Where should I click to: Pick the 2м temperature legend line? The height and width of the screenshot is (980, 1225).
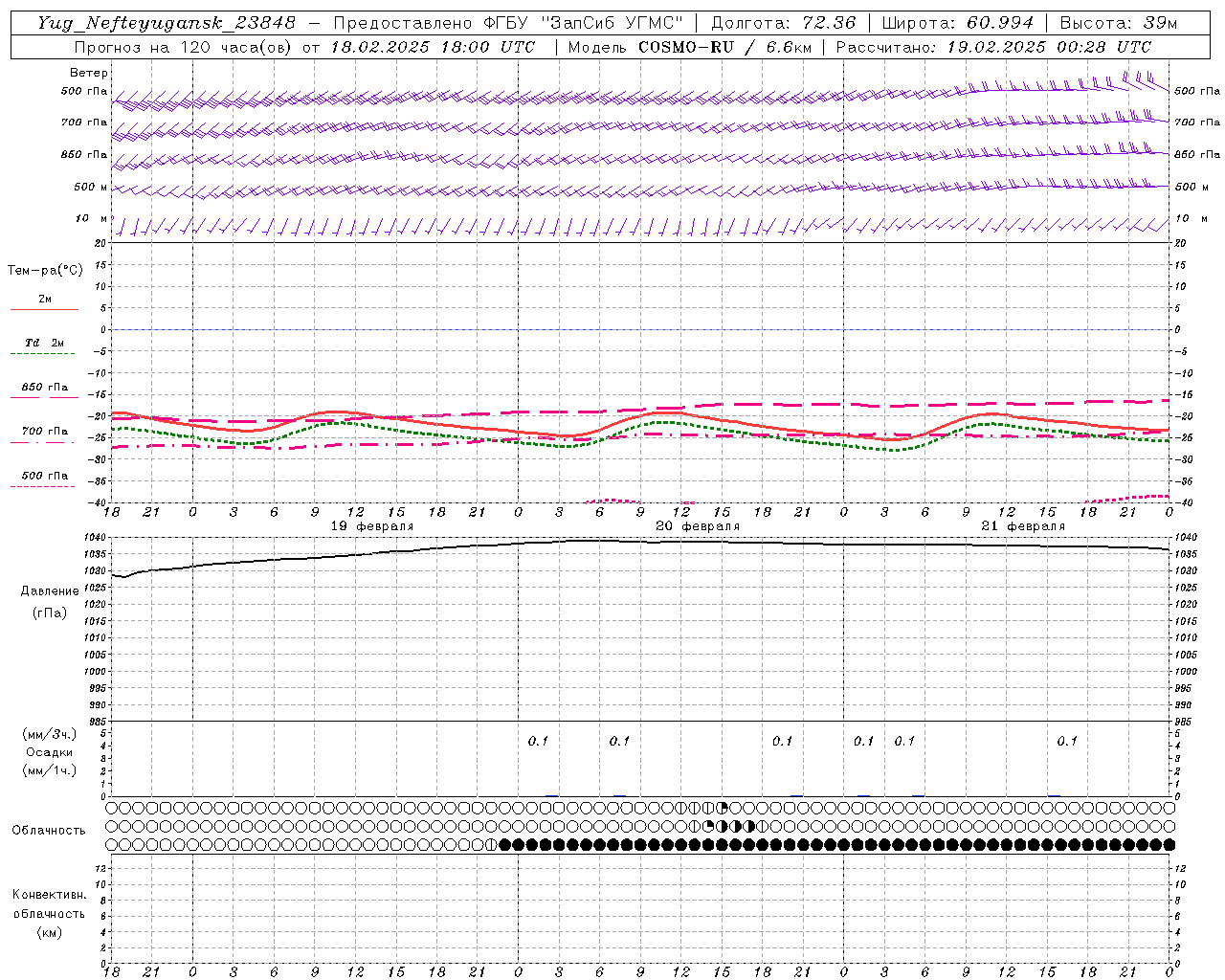(x=44, y=309)
